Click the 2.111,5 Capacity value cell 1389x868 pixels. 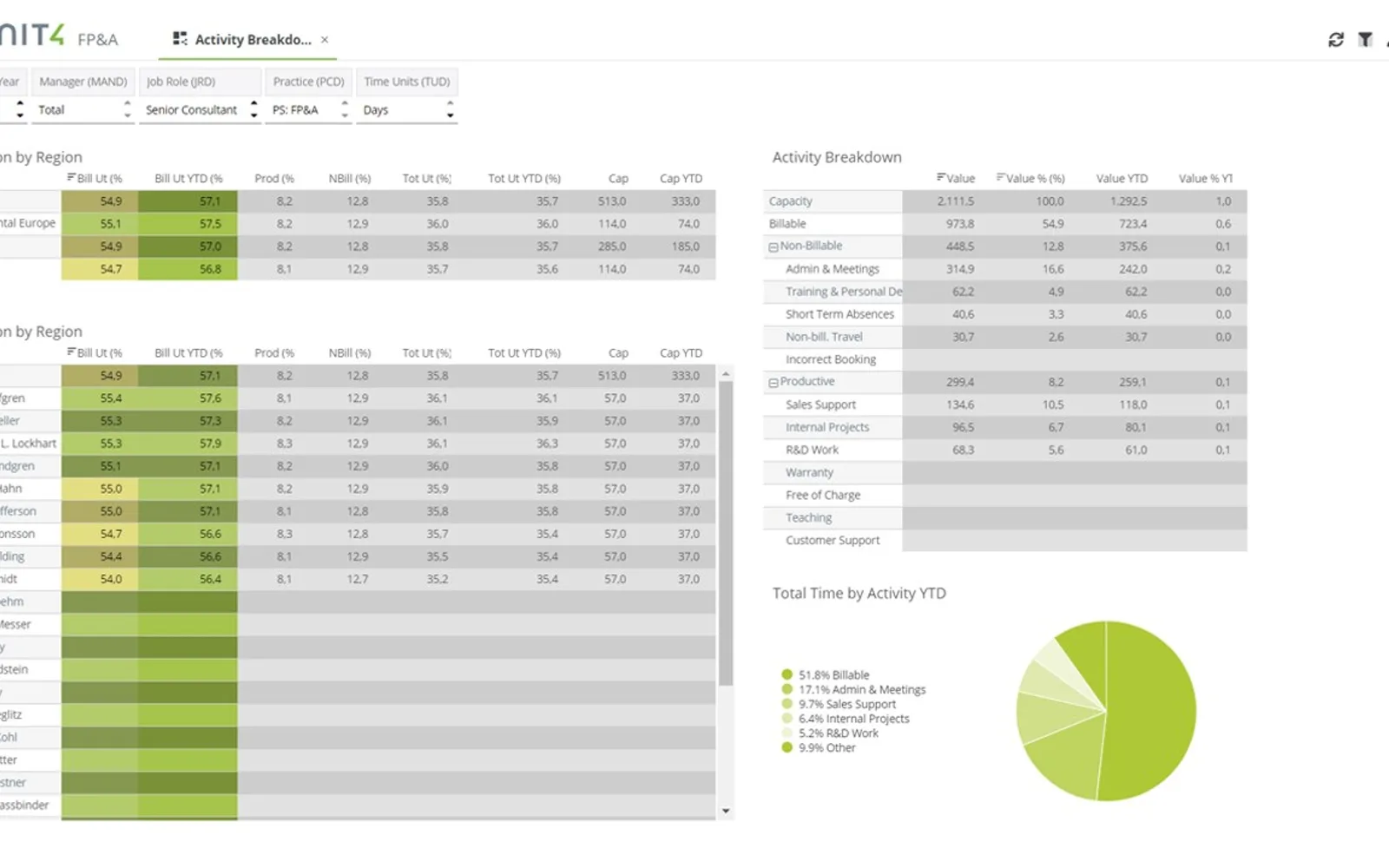(x=955, y=201)
